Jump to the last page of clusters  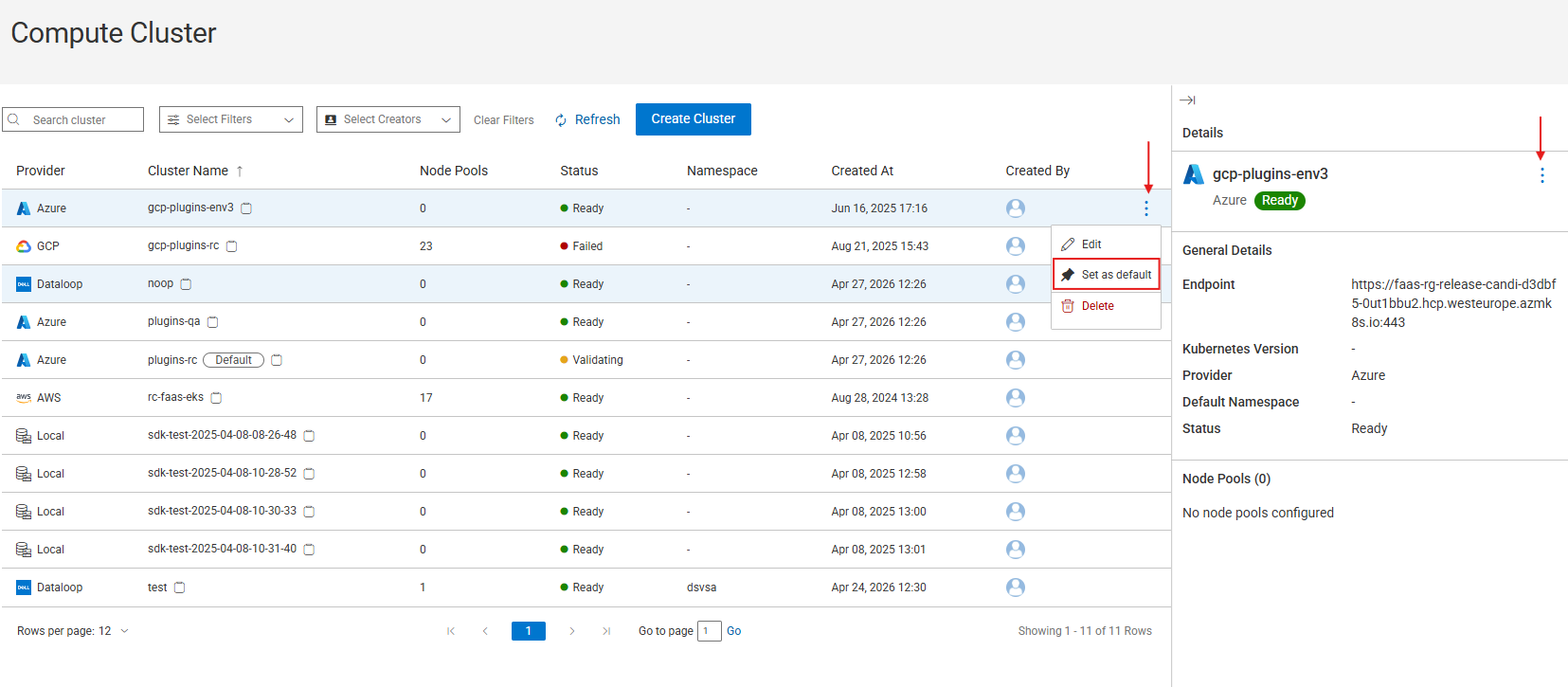coord(606,631)
